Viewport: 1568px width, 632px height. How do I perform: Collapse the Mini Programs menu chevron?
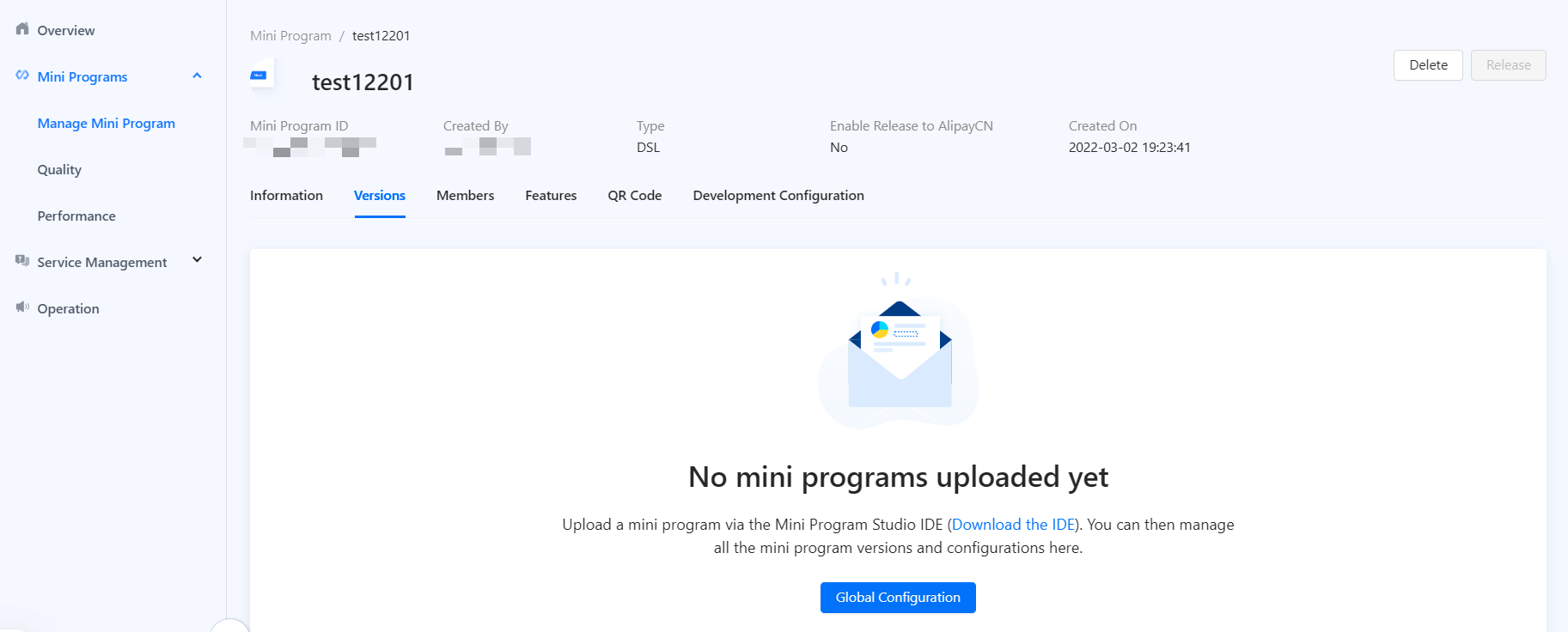point(197,76)
